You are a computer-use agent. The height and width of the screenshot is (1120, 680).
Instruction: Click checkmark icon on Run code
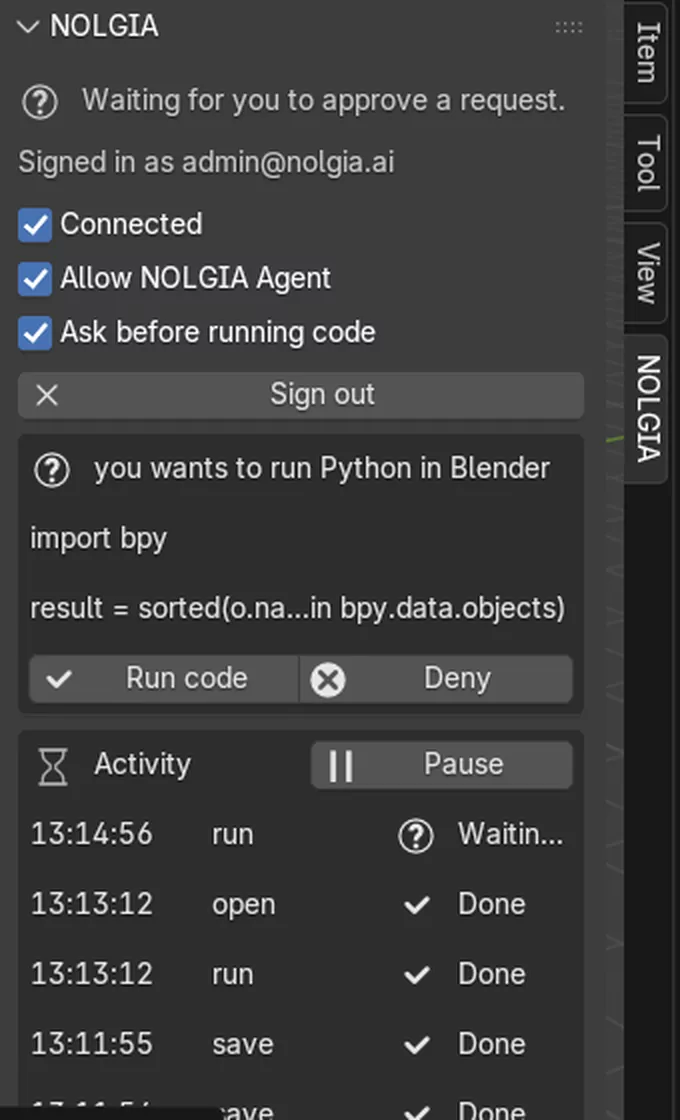pos(59,679)
